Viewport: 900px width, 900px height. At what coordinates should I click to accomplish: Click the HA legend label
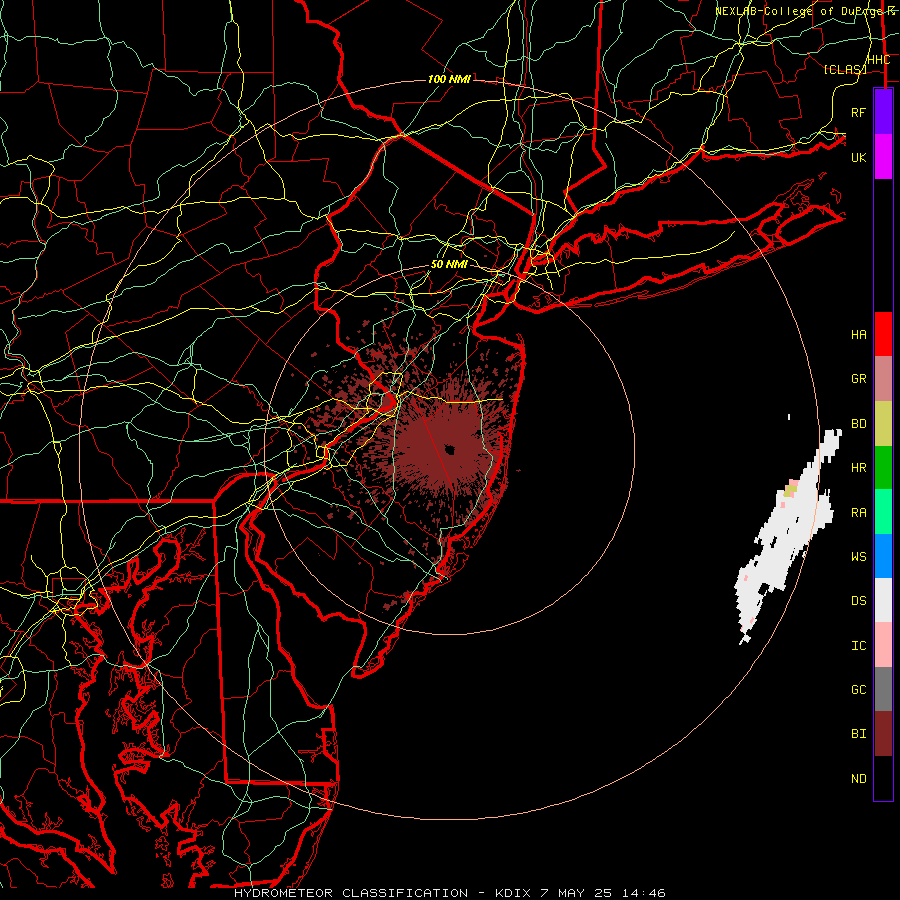(x=858, y=335)
